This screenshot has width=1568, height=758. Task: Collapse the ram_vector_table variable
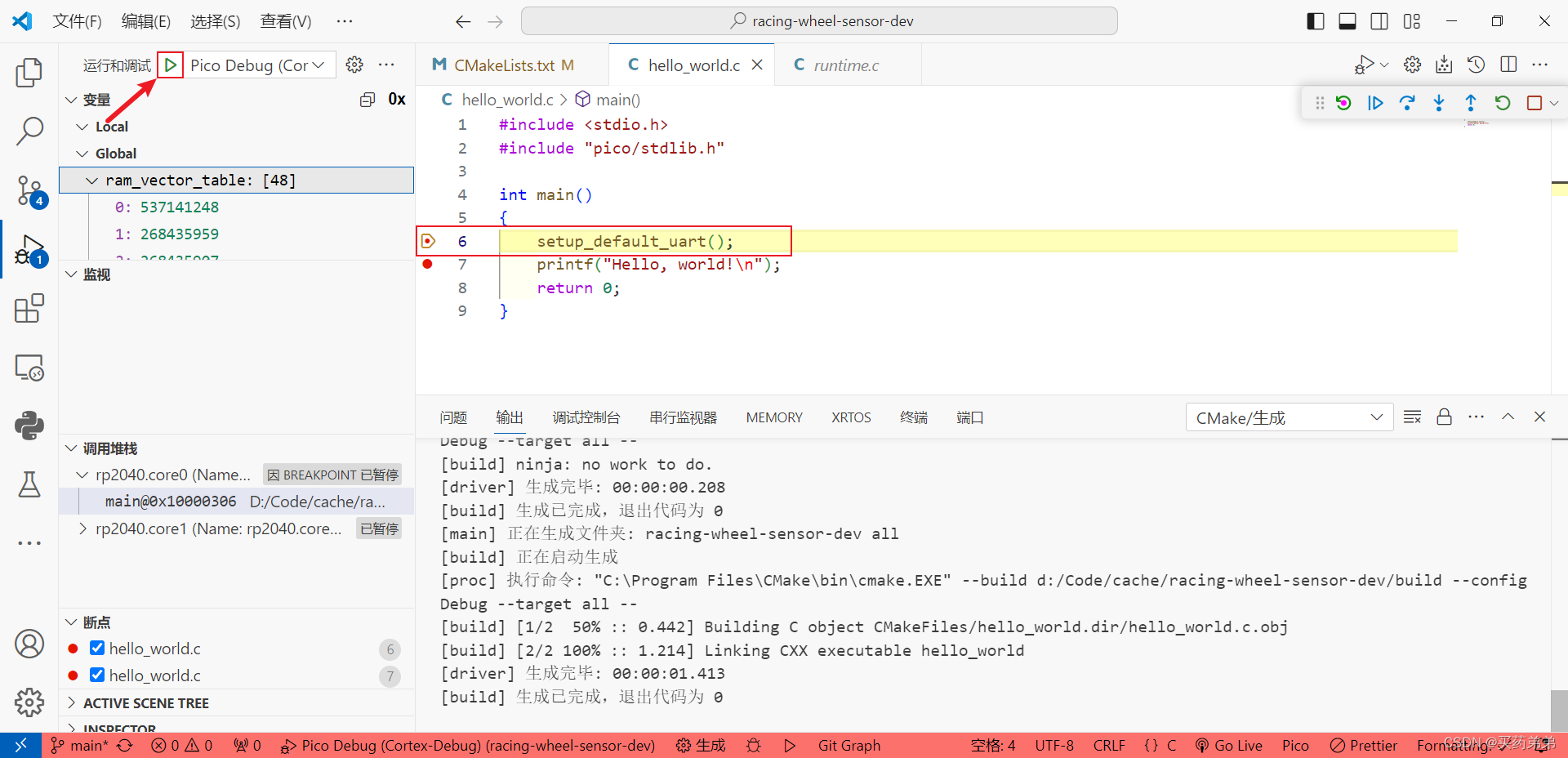(x=91, y=180)
